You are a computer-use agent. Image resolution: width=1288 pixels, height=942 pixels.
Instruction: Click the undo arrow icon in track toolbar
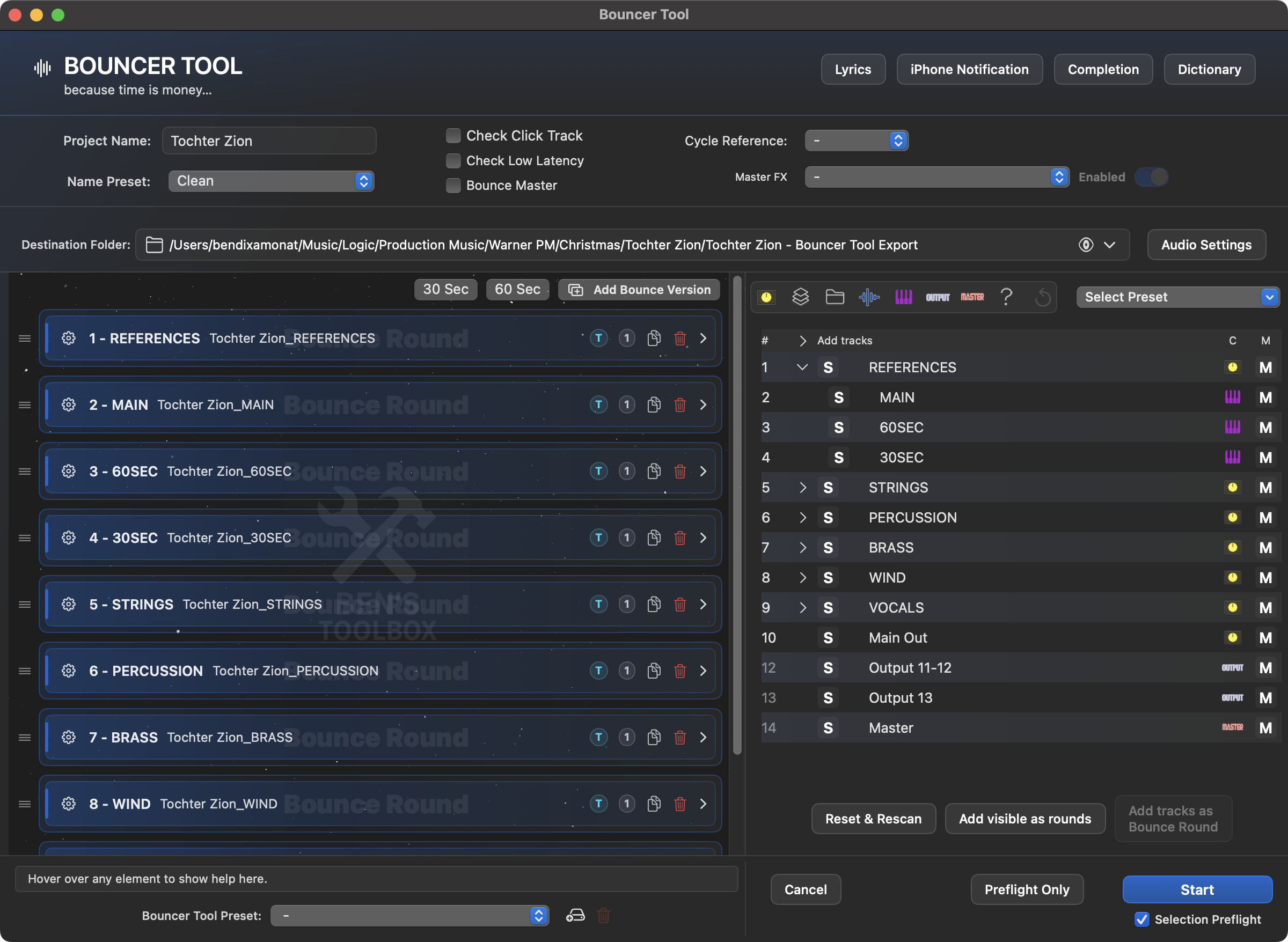[x=1042, y=297]
